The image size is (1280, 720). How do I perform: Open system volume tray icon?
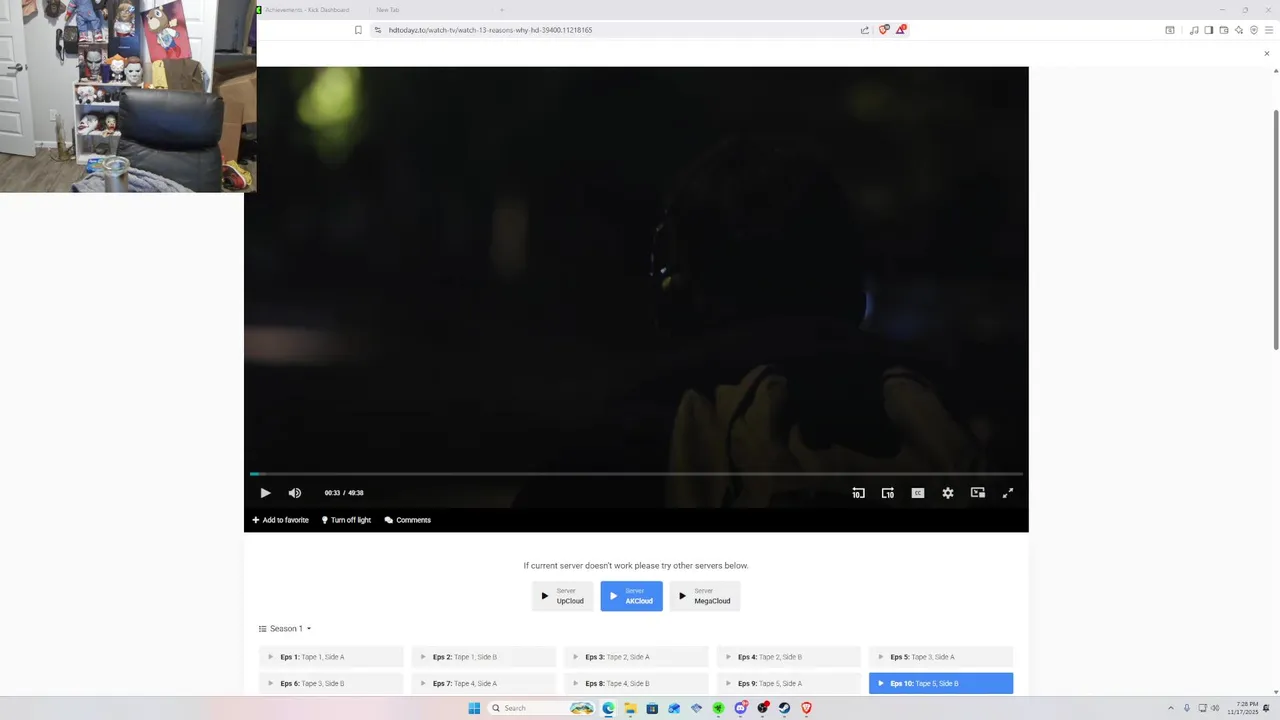[x=1215, y=708]
